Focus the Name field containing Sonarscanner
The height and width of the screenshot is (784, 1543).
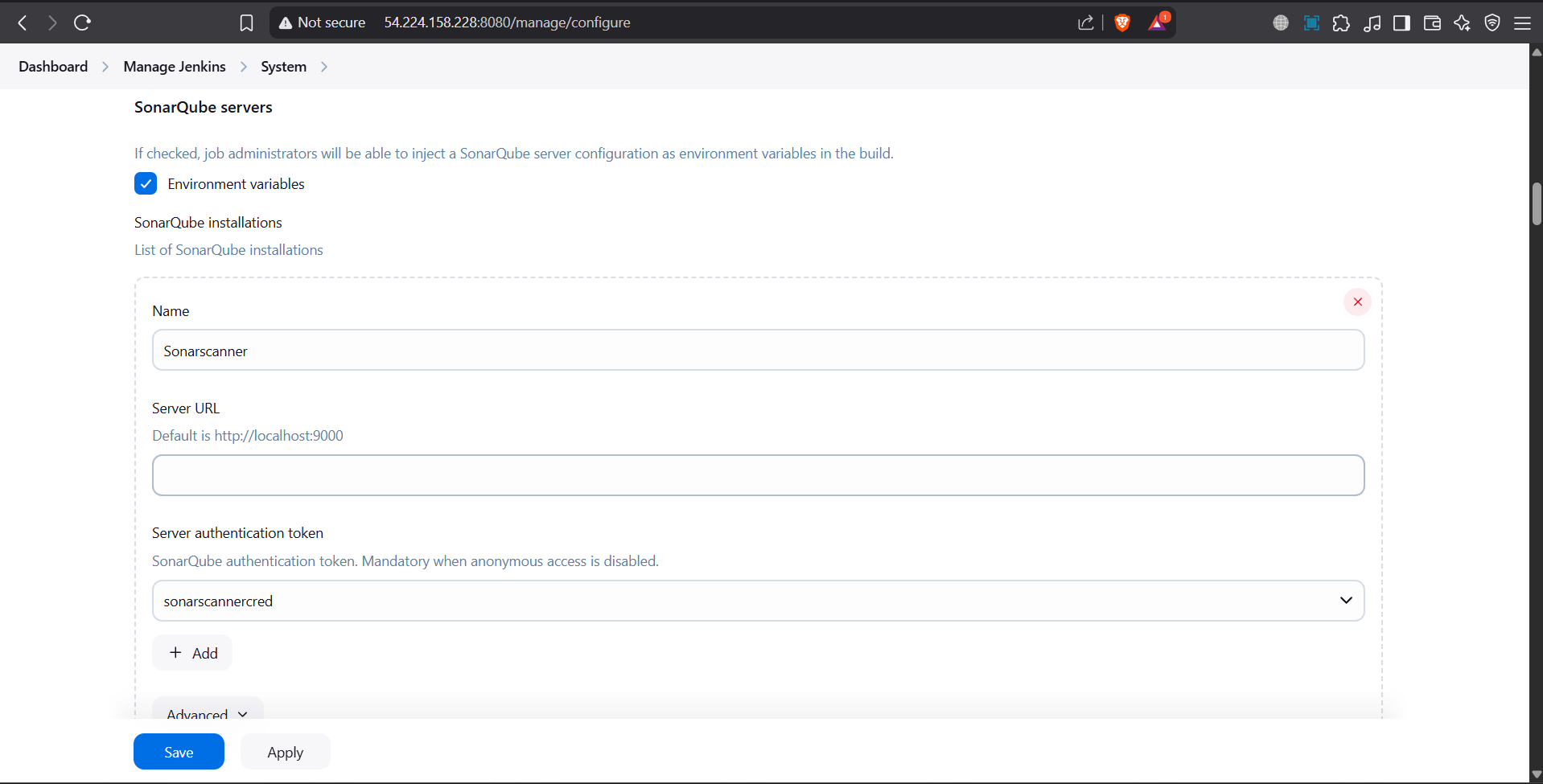758,350
